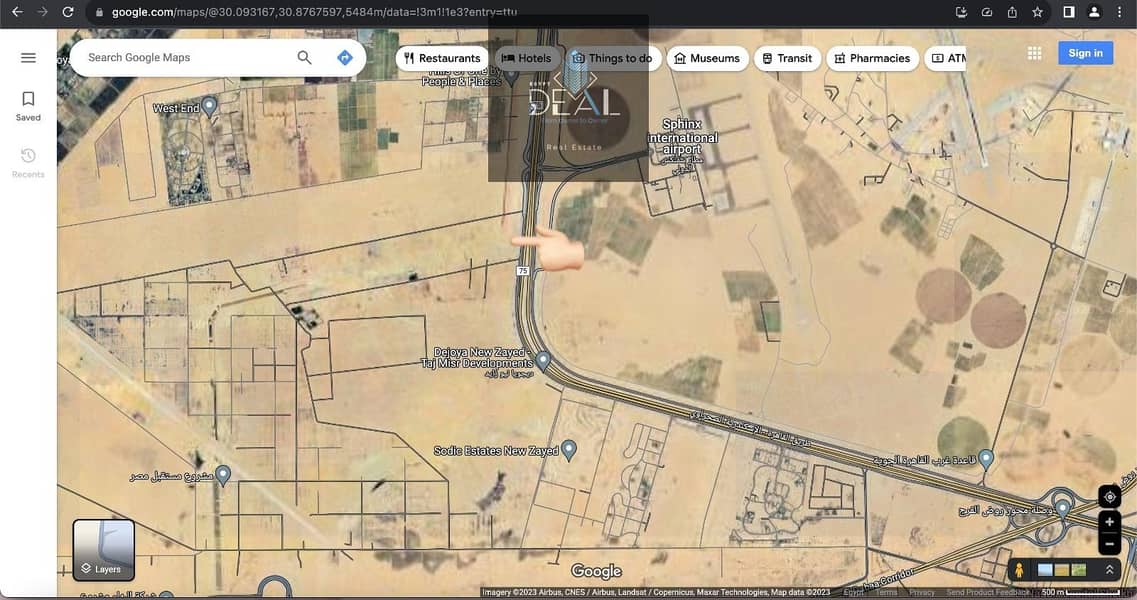This screenshot has width=1137, height=600.
Task: Open the Chrome three-dot menu
Action: 1122,12
